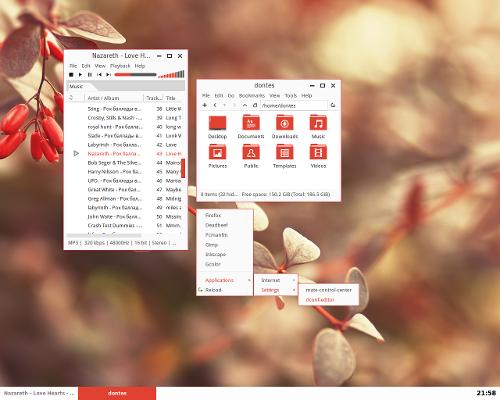
Task: Open the Downloads folder
Action: [x=284, y=127]
